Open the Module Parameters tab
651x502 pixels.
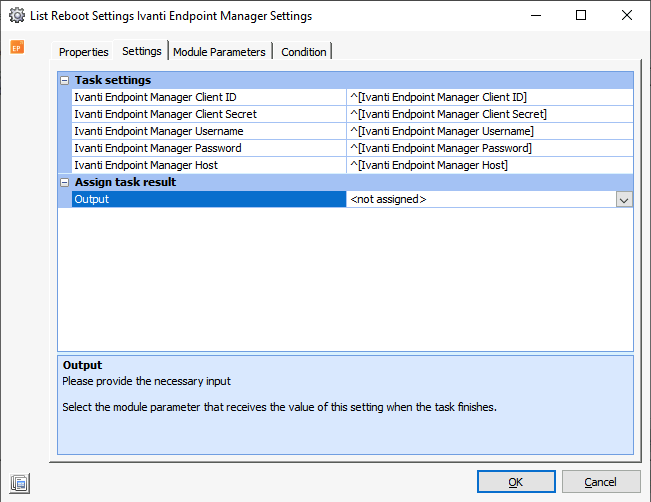(219, 52)
